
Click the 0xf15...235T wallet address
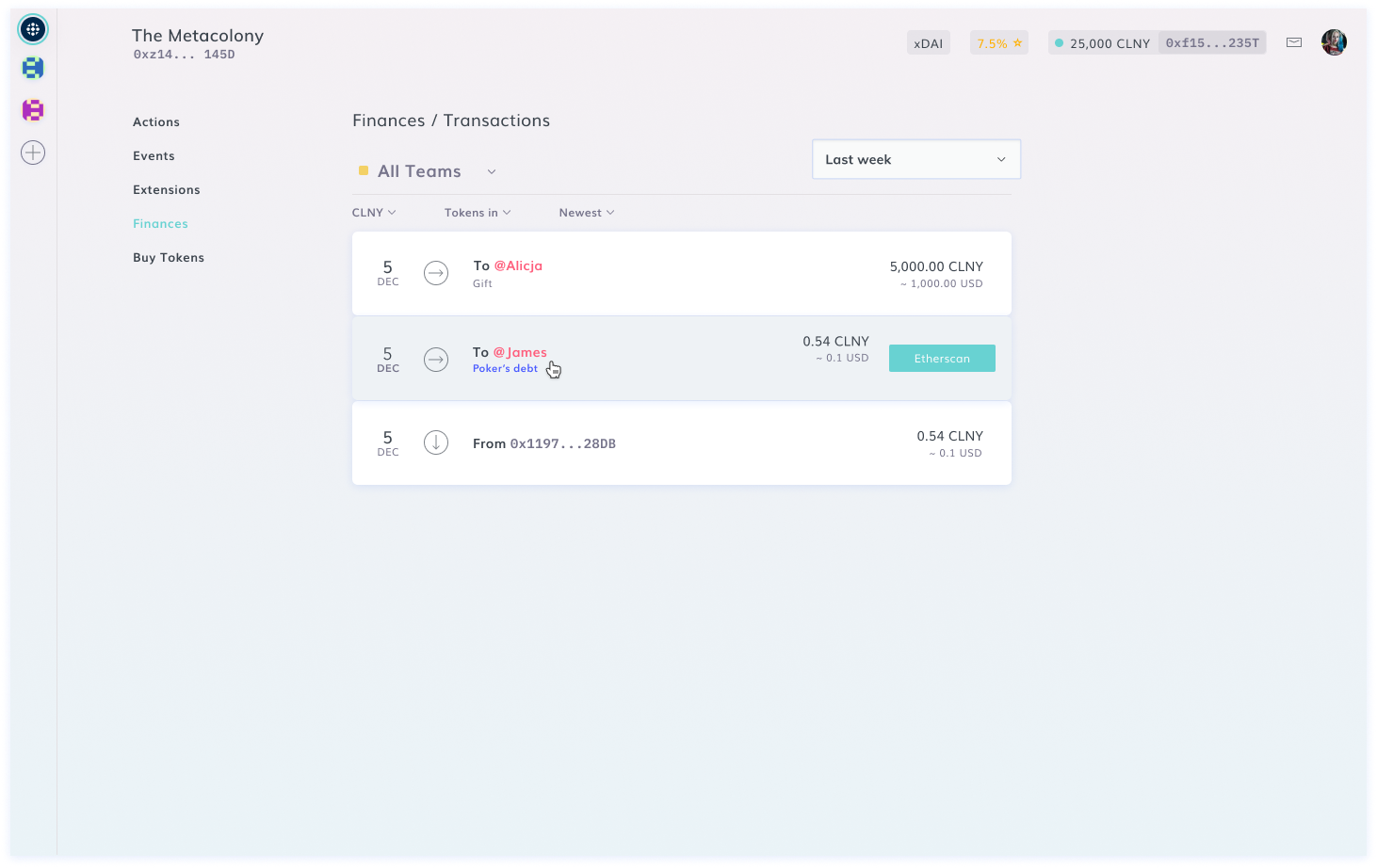tap(1212, 42)
